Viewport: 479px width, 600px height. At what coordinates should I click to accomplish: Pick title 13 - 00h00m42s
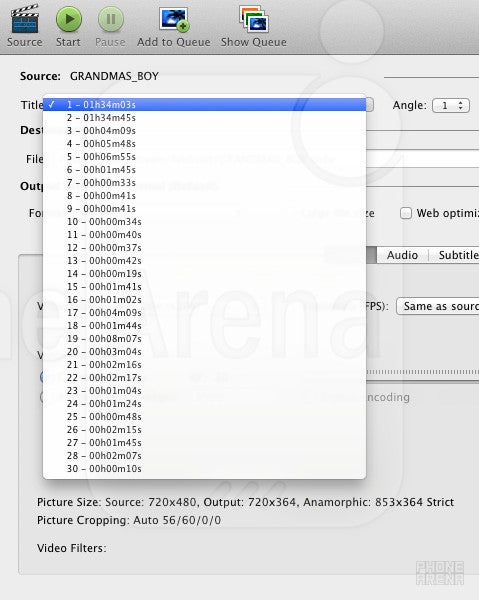(x=205, y=261)
